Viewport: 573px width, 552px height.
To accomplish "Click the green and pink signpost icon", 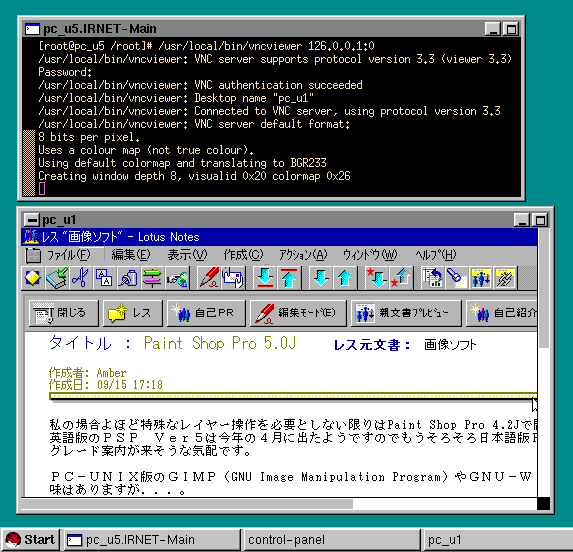I will (152, 278).
